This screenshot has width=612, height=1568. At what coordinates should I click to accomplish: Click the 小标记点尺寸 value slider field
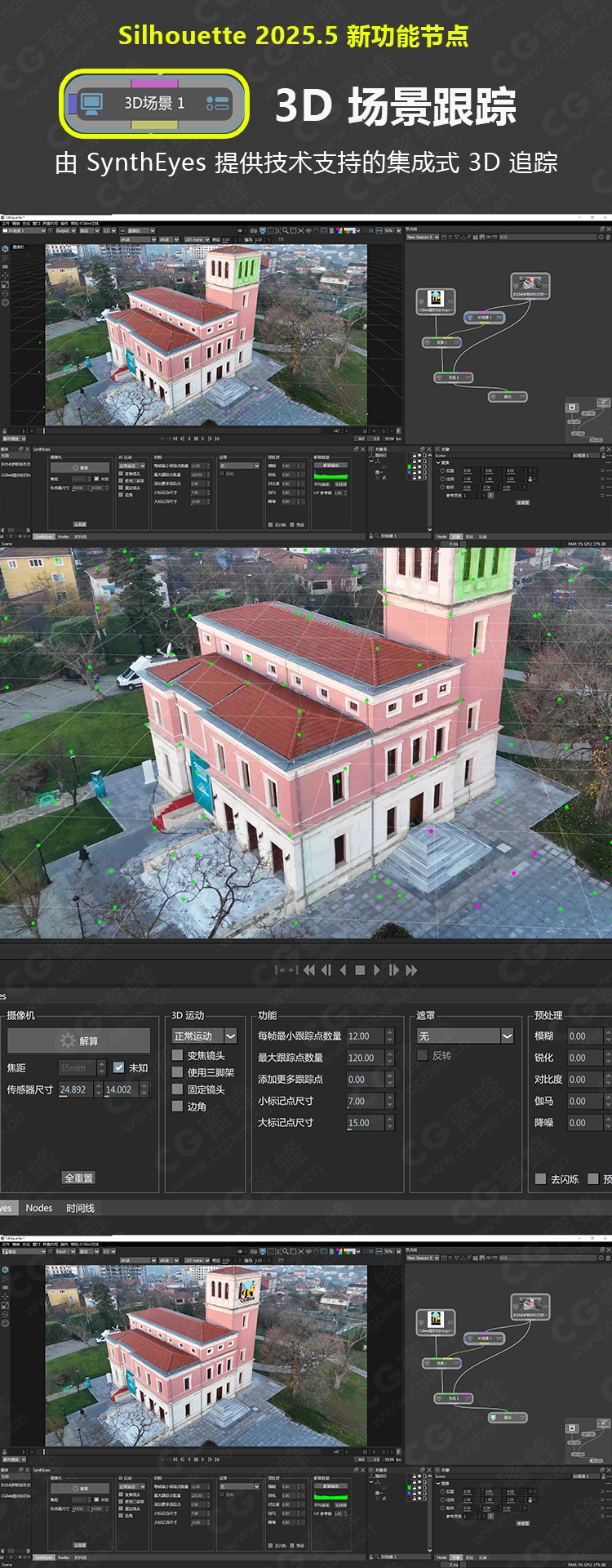point(365,1101)
